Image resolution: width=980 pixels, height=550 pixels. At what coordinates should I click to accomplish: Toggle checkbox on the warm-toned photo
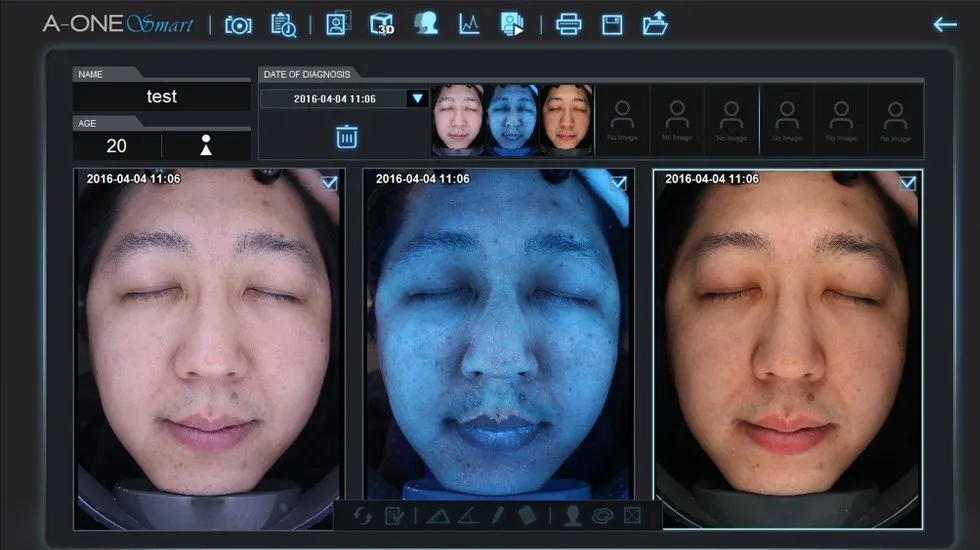[907, 183]
